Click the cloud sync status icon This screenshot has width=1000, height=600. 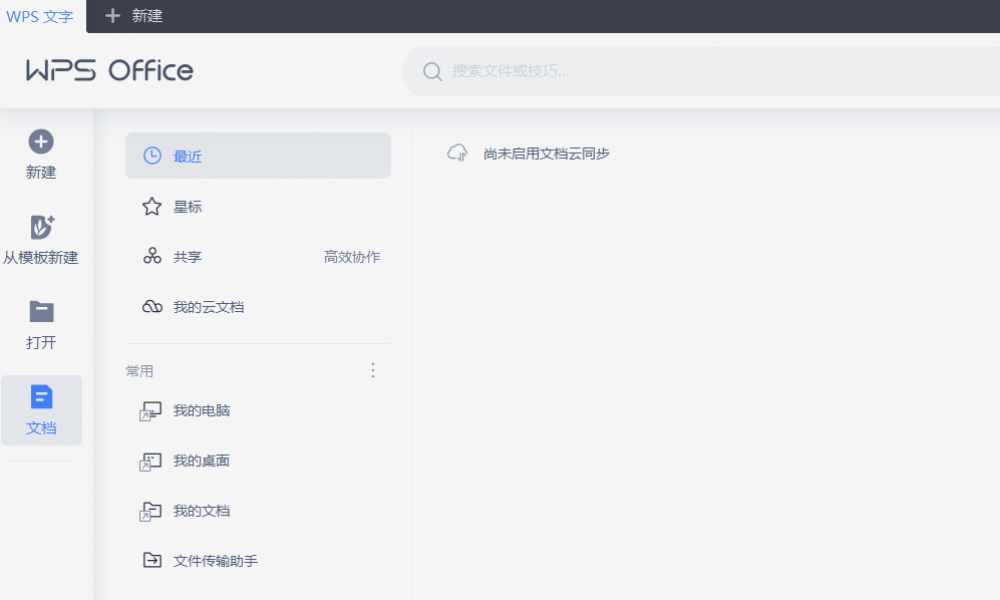tap(458, 153)
